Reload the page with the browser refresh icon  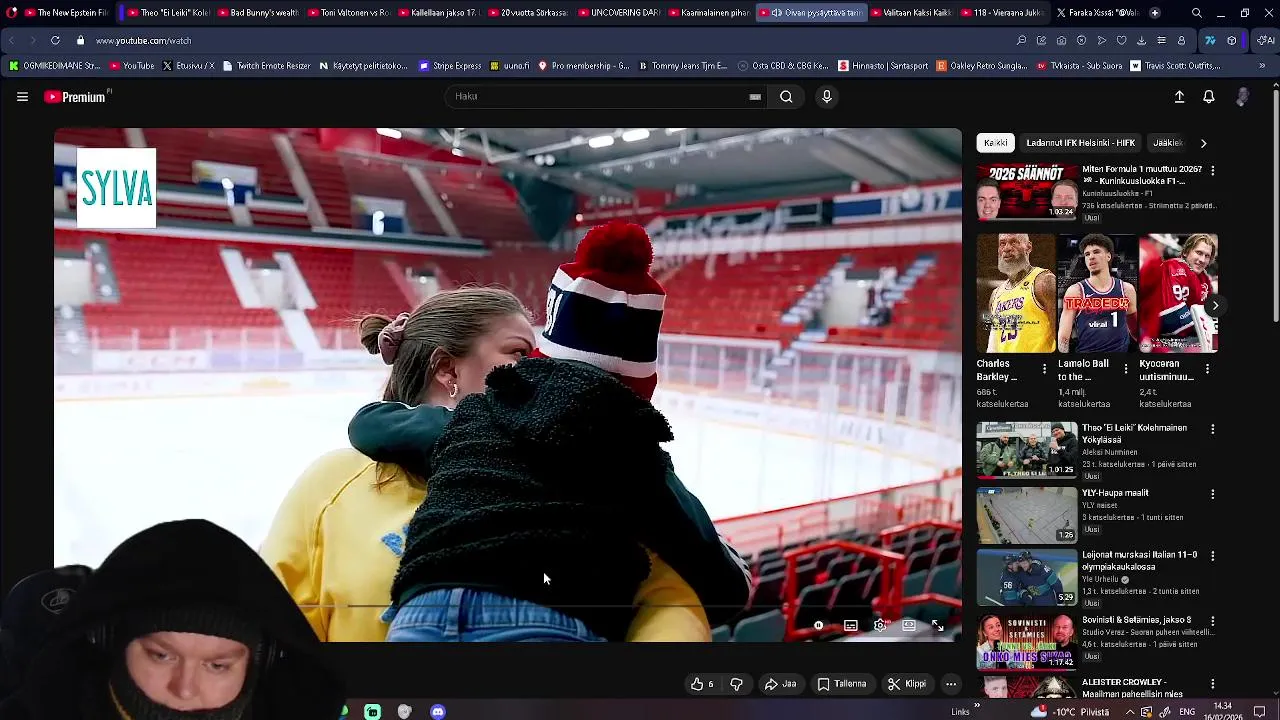(55, 41)
